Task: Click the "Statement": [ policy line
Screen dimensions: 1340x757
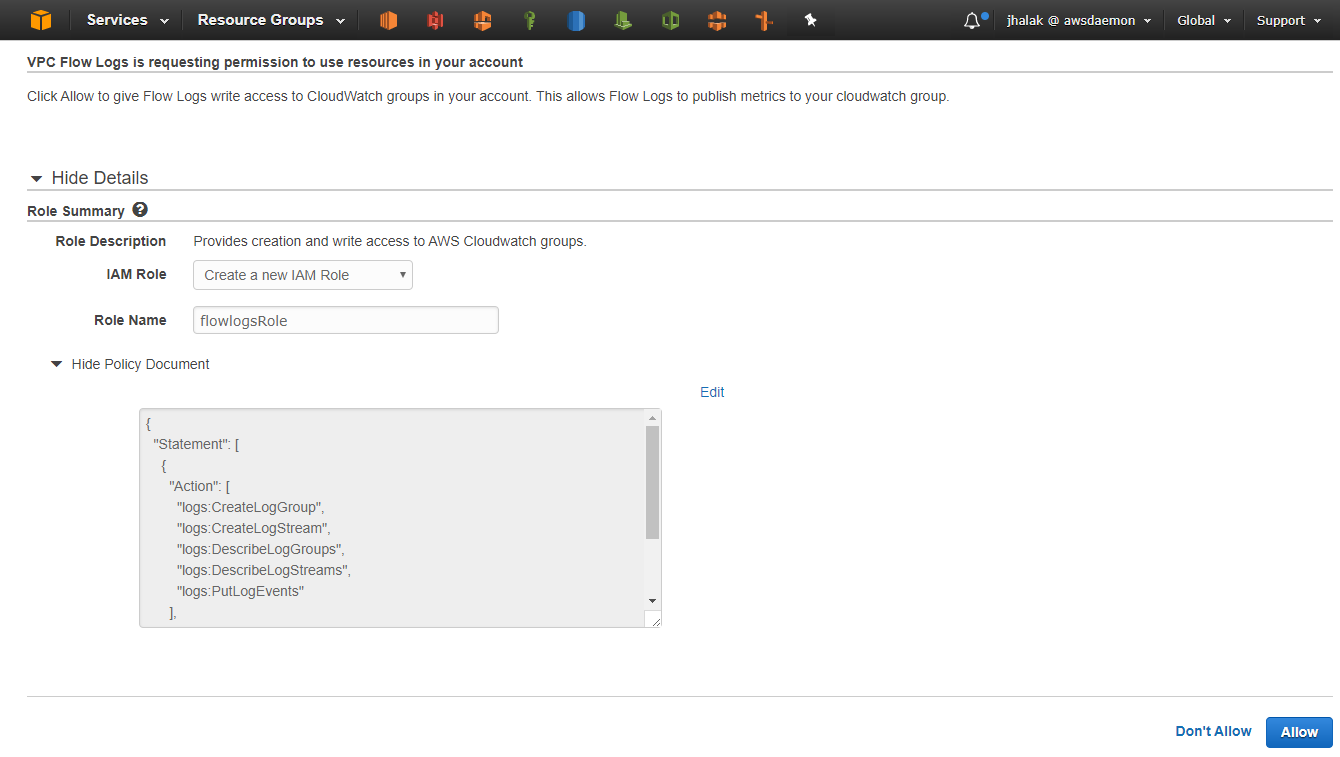Action: pyautogui.click(x=195, y=444)
